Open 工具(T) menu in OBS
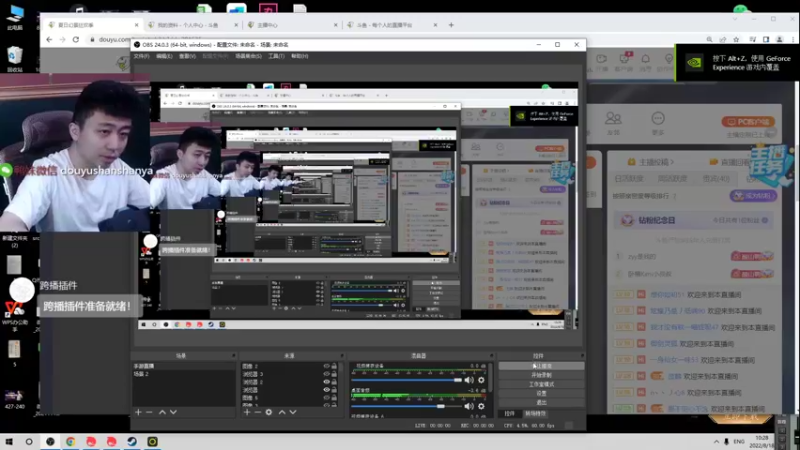This screenshot has height=450, width=800. [x=276, y=56]
